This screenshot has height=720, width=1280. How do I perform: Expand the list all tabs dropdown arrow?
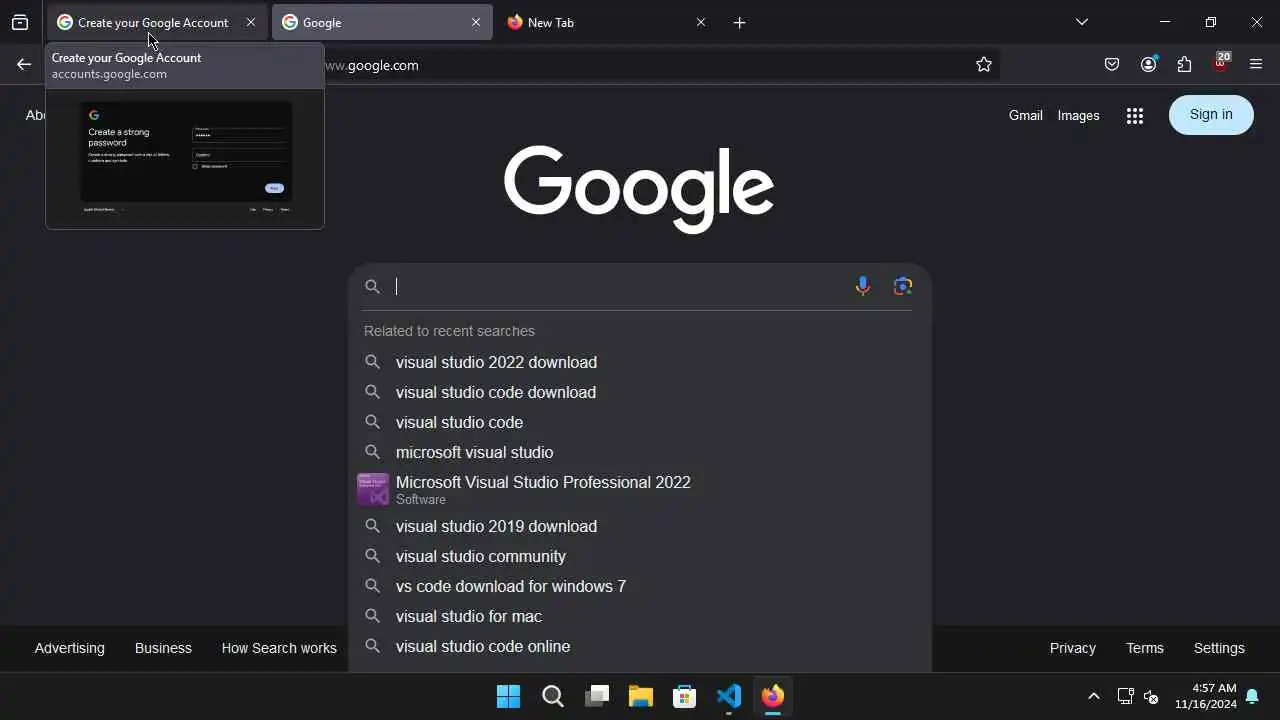point(1082,22)
